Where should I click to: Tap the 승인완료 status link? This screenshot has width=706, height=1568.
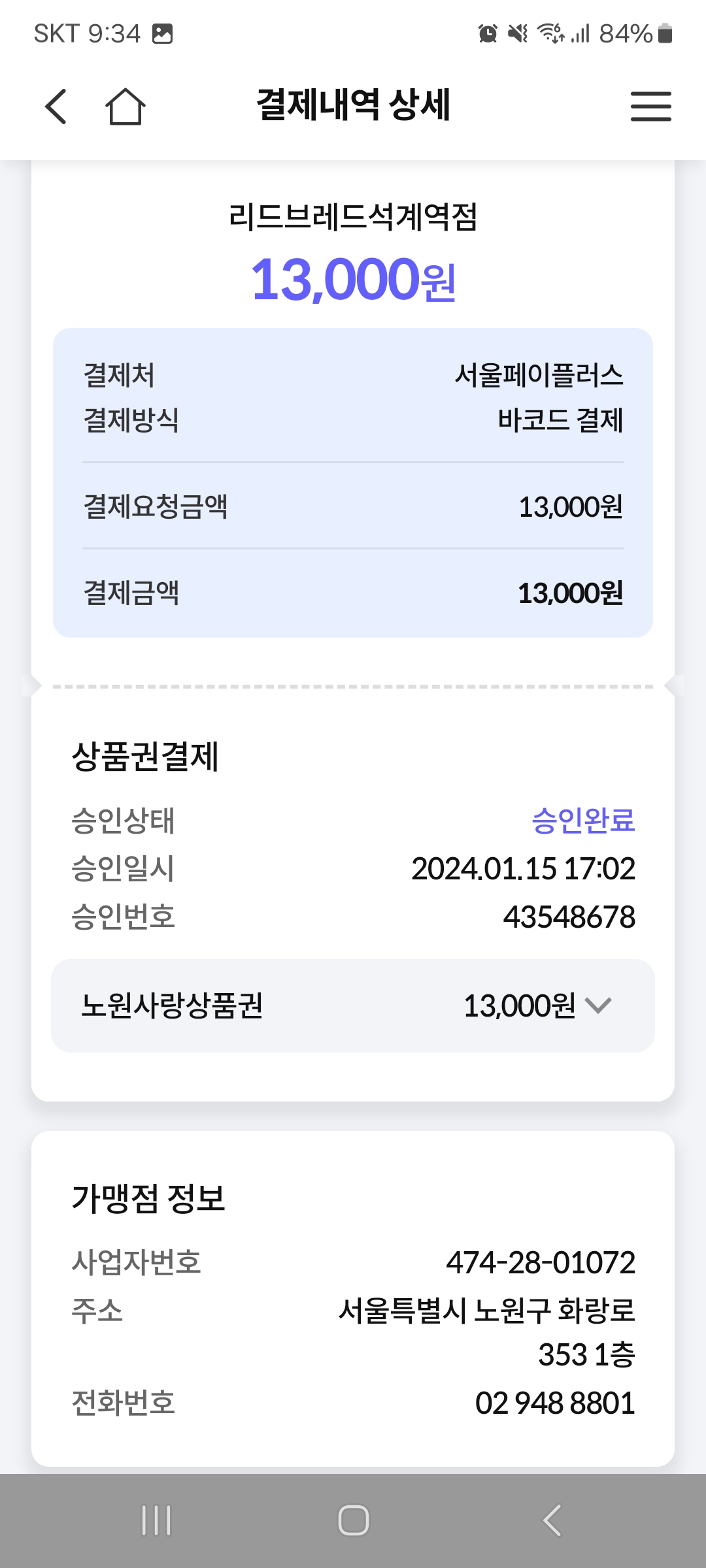tap(583, 821)
